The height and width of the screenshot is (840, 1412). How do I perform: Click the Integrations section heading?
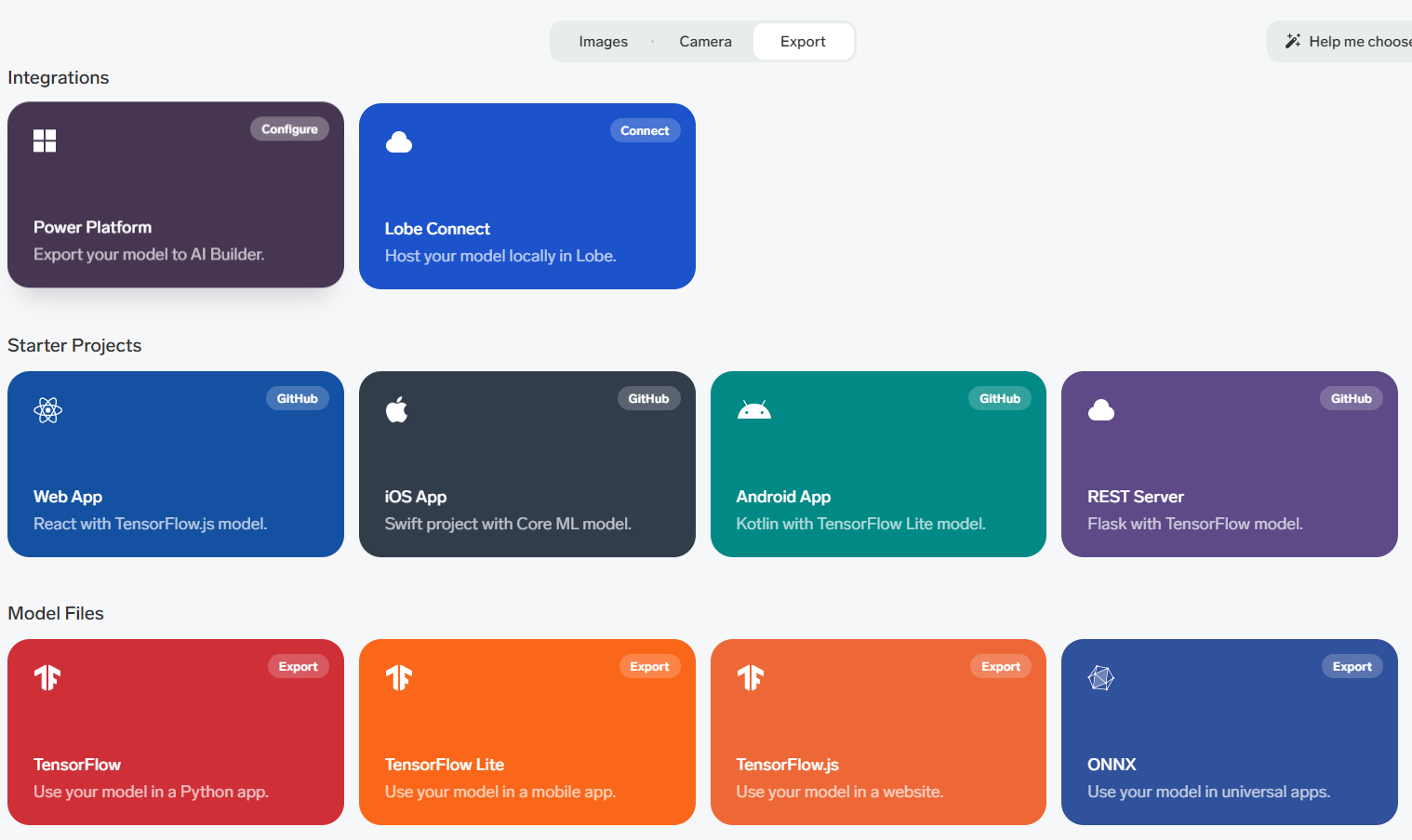(x=59, y=78)
